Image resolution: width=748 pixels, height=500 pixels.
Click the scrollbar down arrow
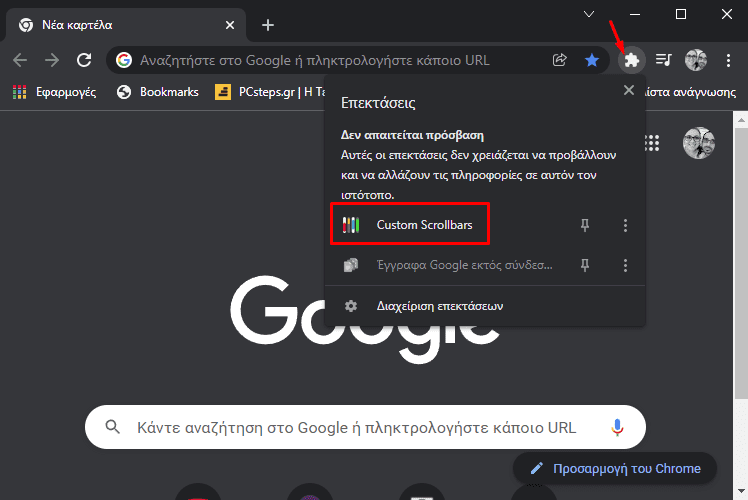coord(741,491)
